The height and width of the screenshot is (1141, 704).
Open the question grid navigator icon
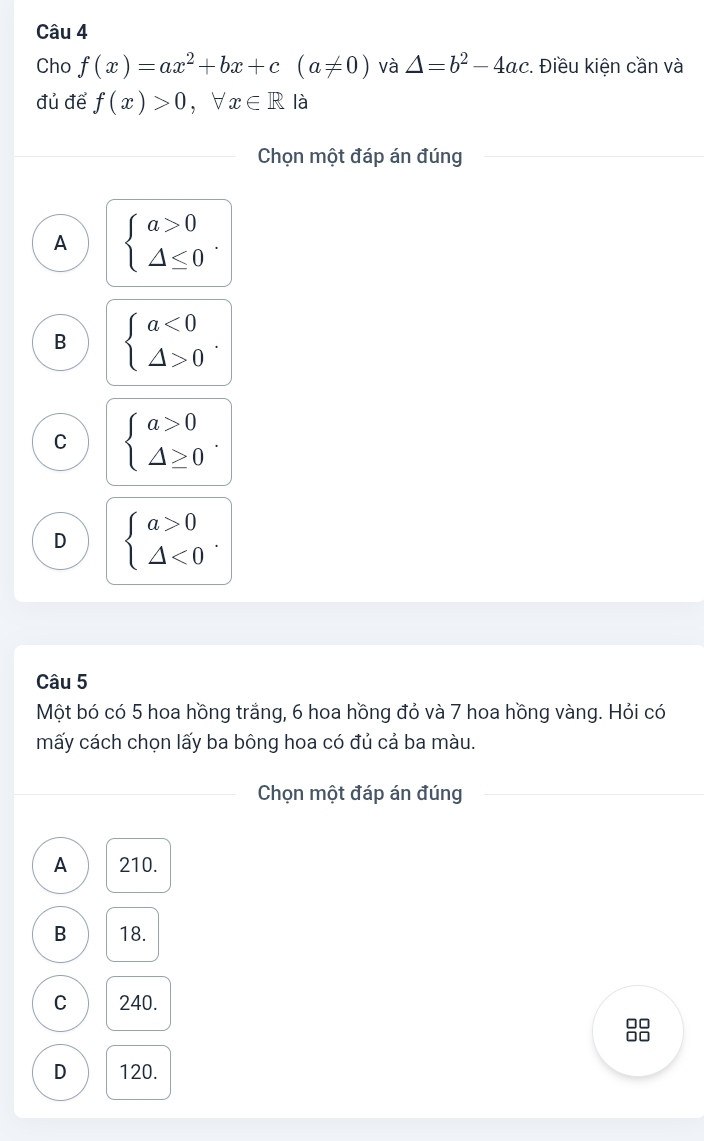pos(637,1030)
